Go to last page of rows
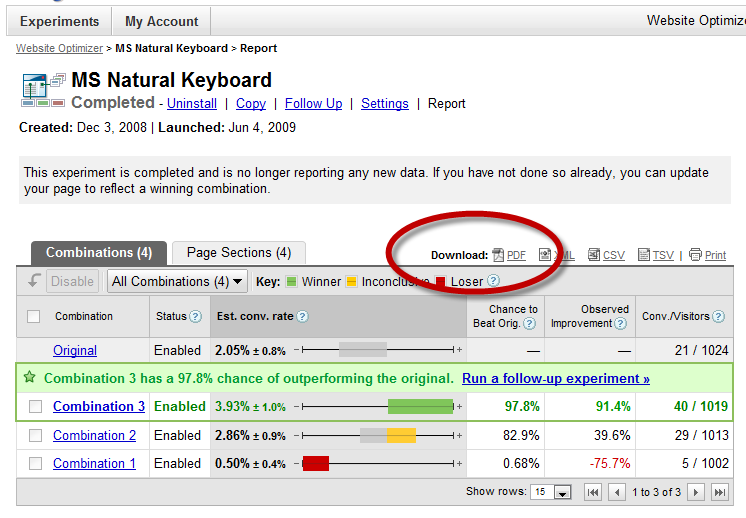This screenshot has height=518, width=746. click(720, 492)
